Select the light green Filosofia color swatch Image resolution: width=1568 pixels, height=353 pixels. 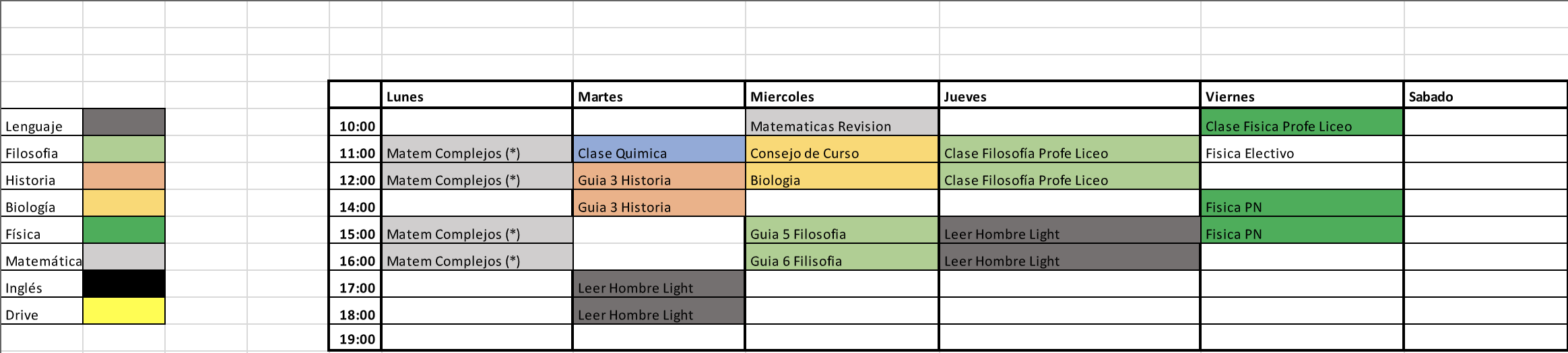pyautogui.click(x=124, y=149)
